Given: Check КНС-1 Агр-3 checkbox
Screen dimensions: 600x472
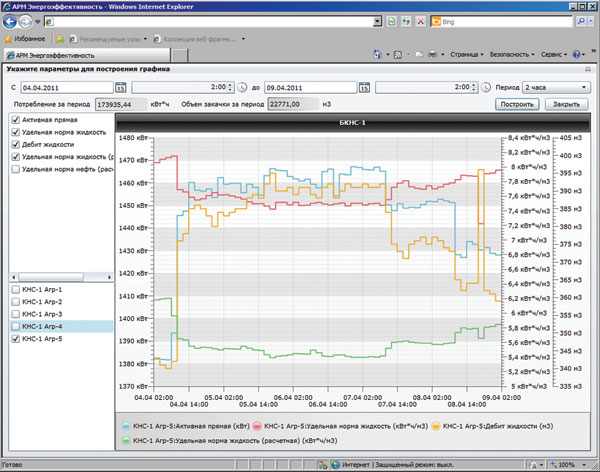Looking at the screenshot, I should [x=15, y=314].
